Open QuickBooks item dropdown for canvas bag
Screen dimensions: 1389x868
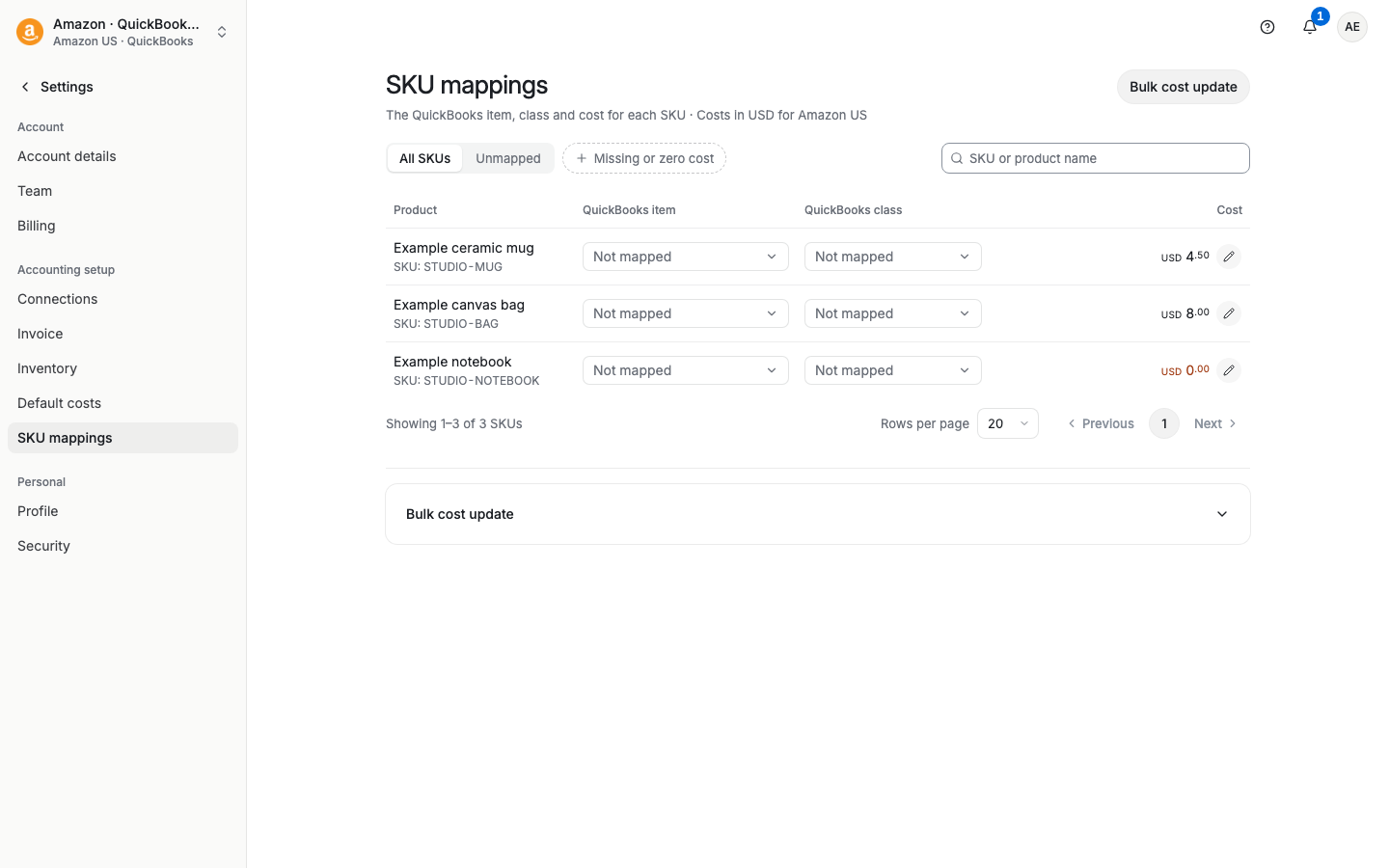(686, 313)
